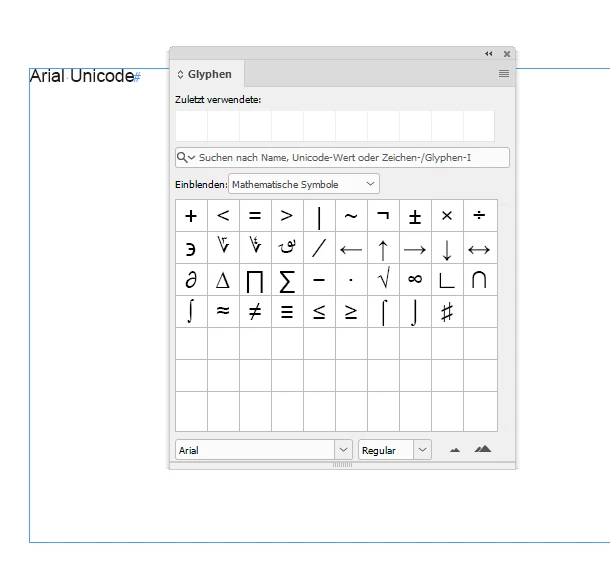Select the summation Sigma glyph
This screenshot has width=610, height=579.
tap(287, 280)
